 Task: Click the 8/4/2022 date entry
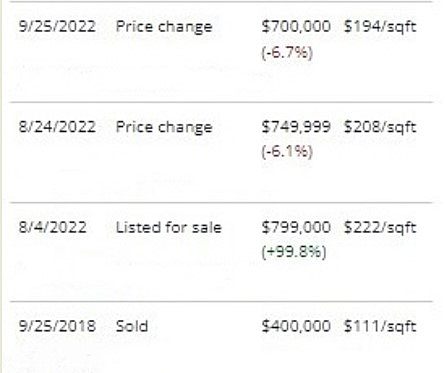point(53,227)
